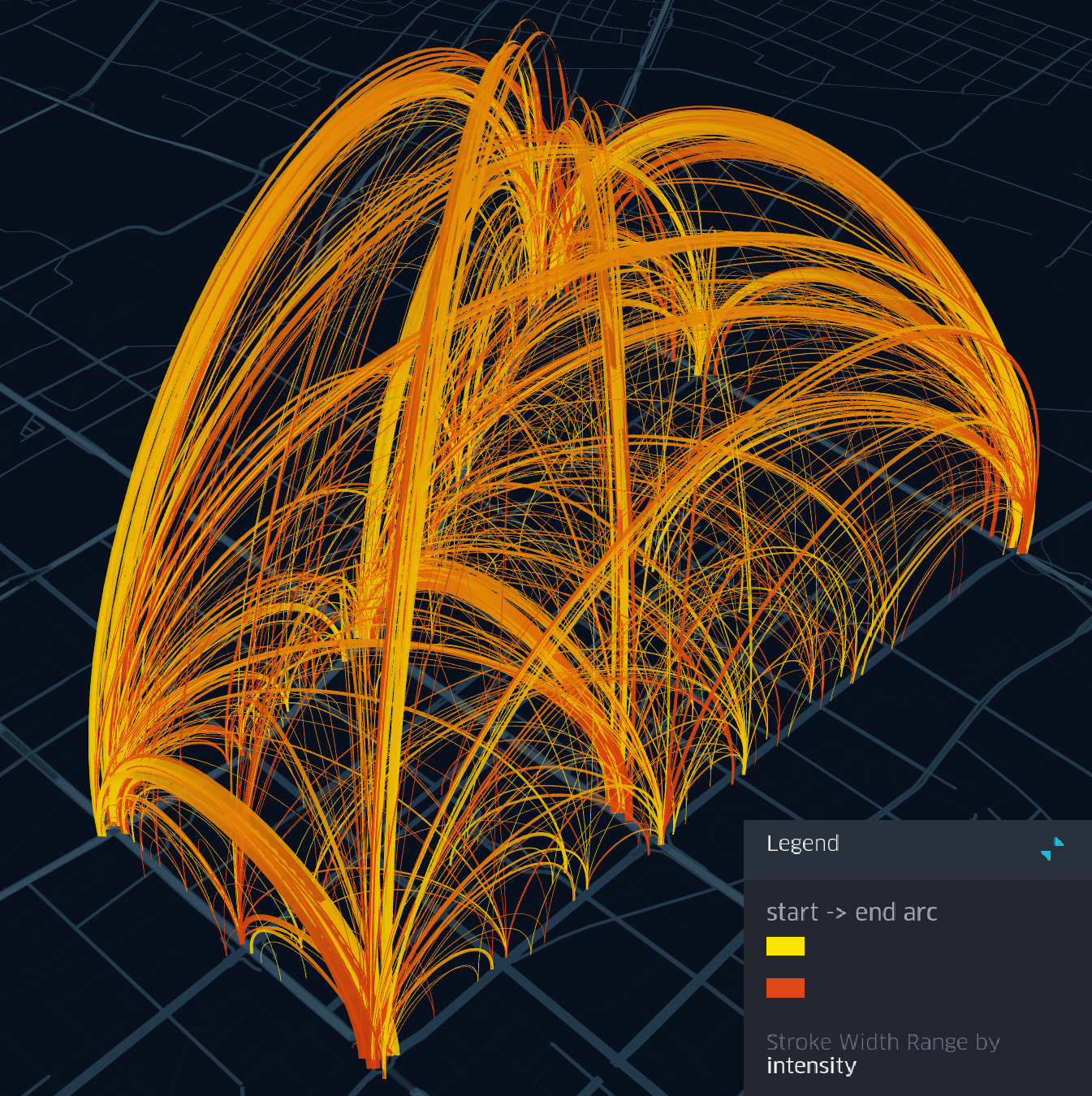This screenshot has height=1096, width=1092.
Task: Click the yellow arc color swatch
Action: pos(785,946)
